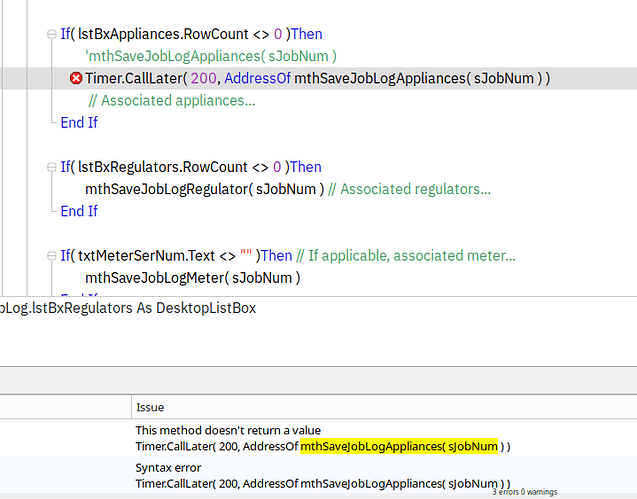The image size is (637, 499).
Task: Select the 'Syntax error' issue row
Action: [318, 475]
